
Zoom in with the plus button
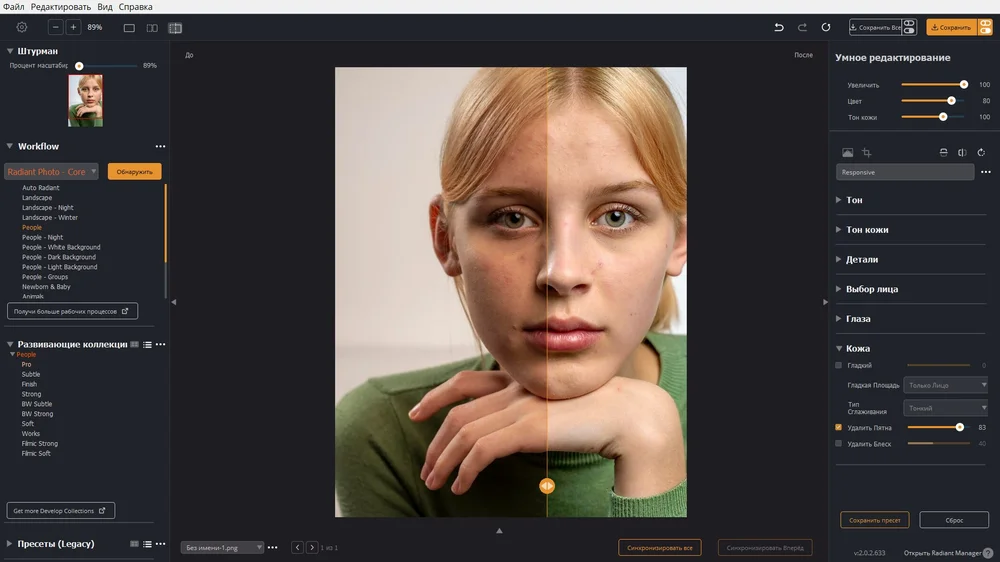(73, 27)
